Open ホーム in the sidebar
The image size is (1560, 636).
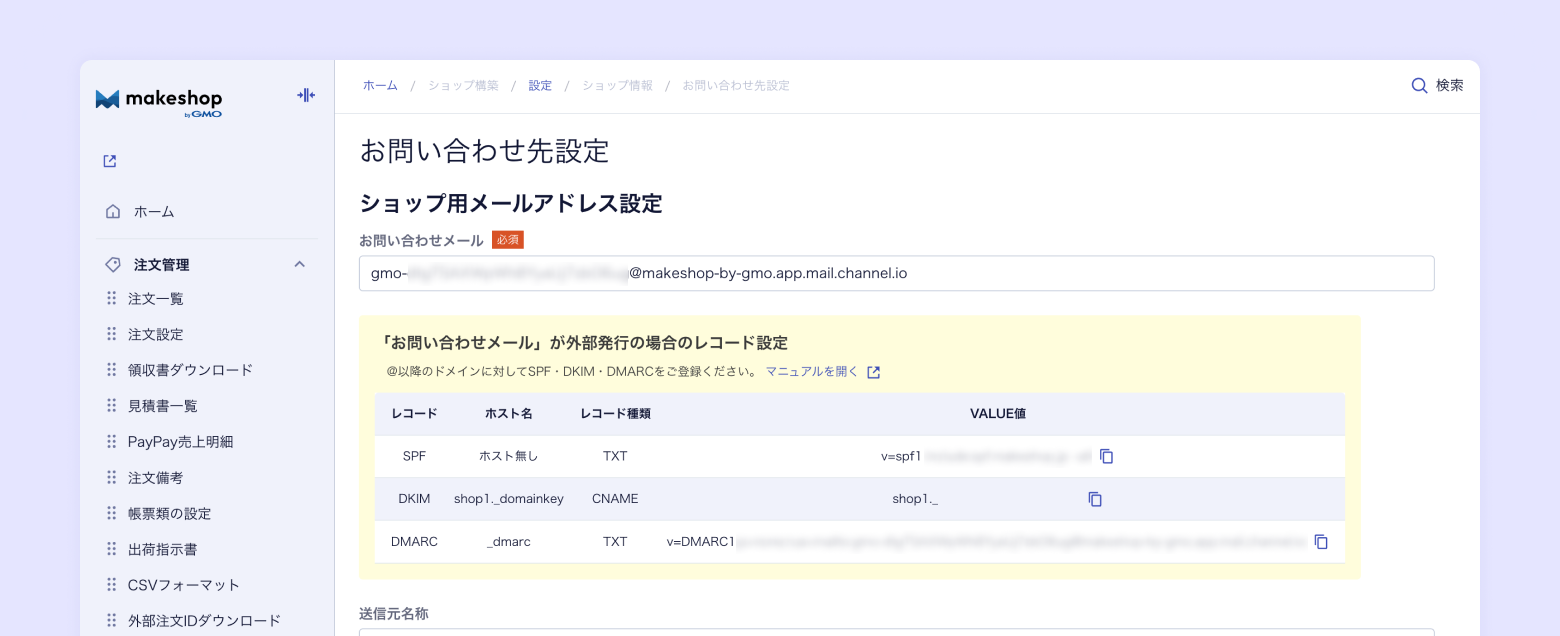click(154, 211)
